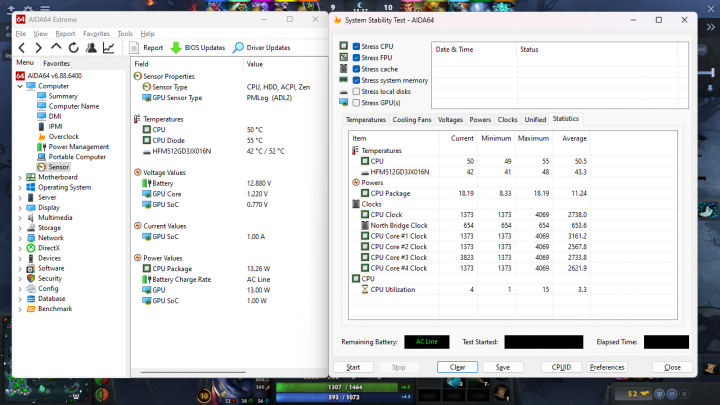Click the horizontal scrollbar in sensor panel
The height and width of the screenshot is (405, 720).
point(193,372)
